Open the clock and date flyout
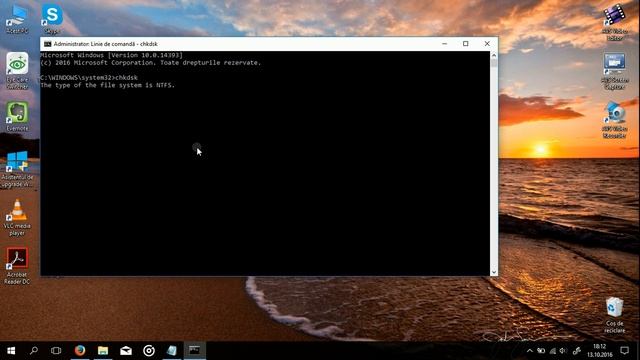640x360 pixels. 600,351
